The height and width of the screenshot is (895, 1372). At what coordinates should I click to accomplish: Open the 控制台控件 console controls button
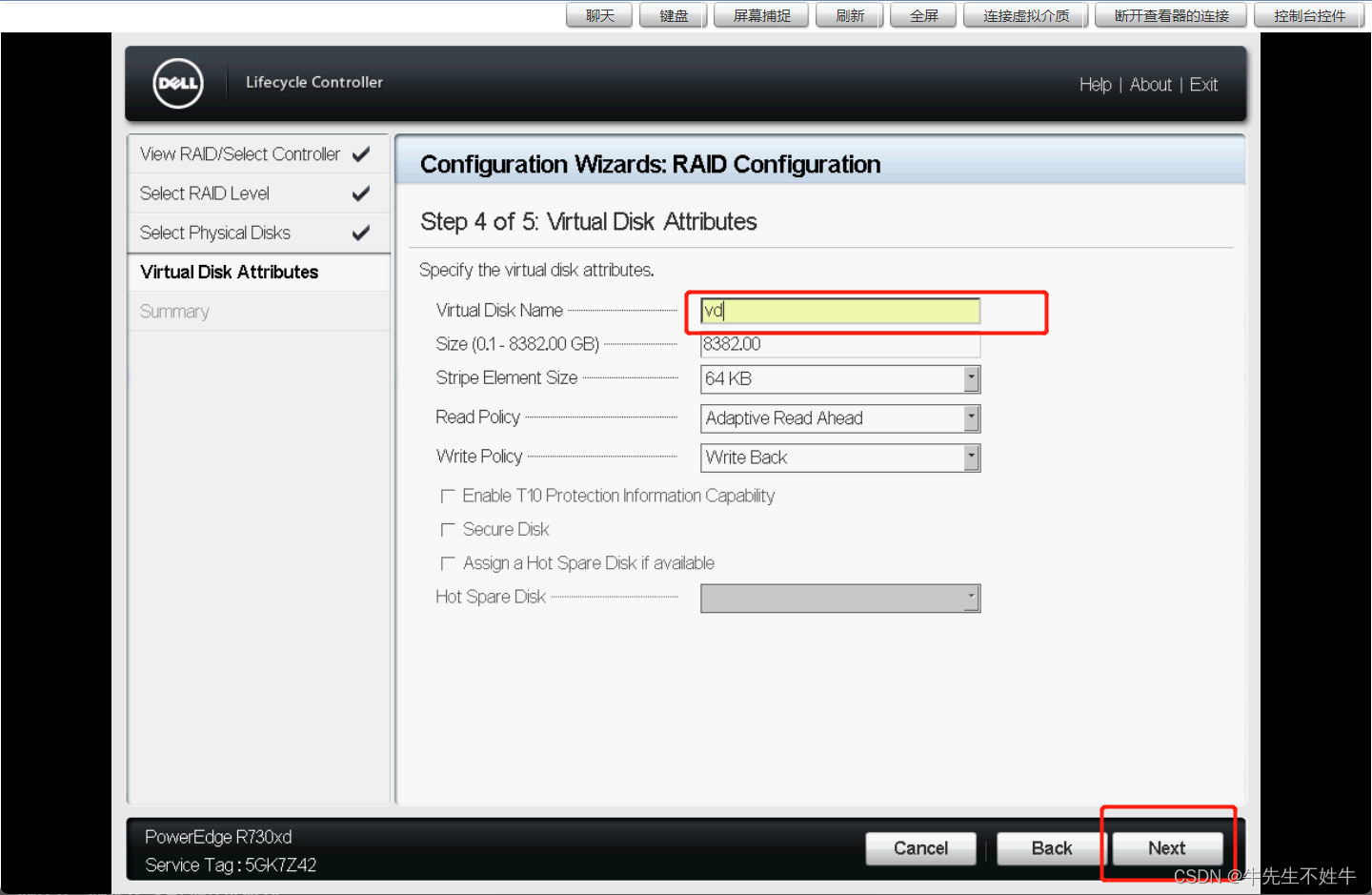click(1309, 15)
